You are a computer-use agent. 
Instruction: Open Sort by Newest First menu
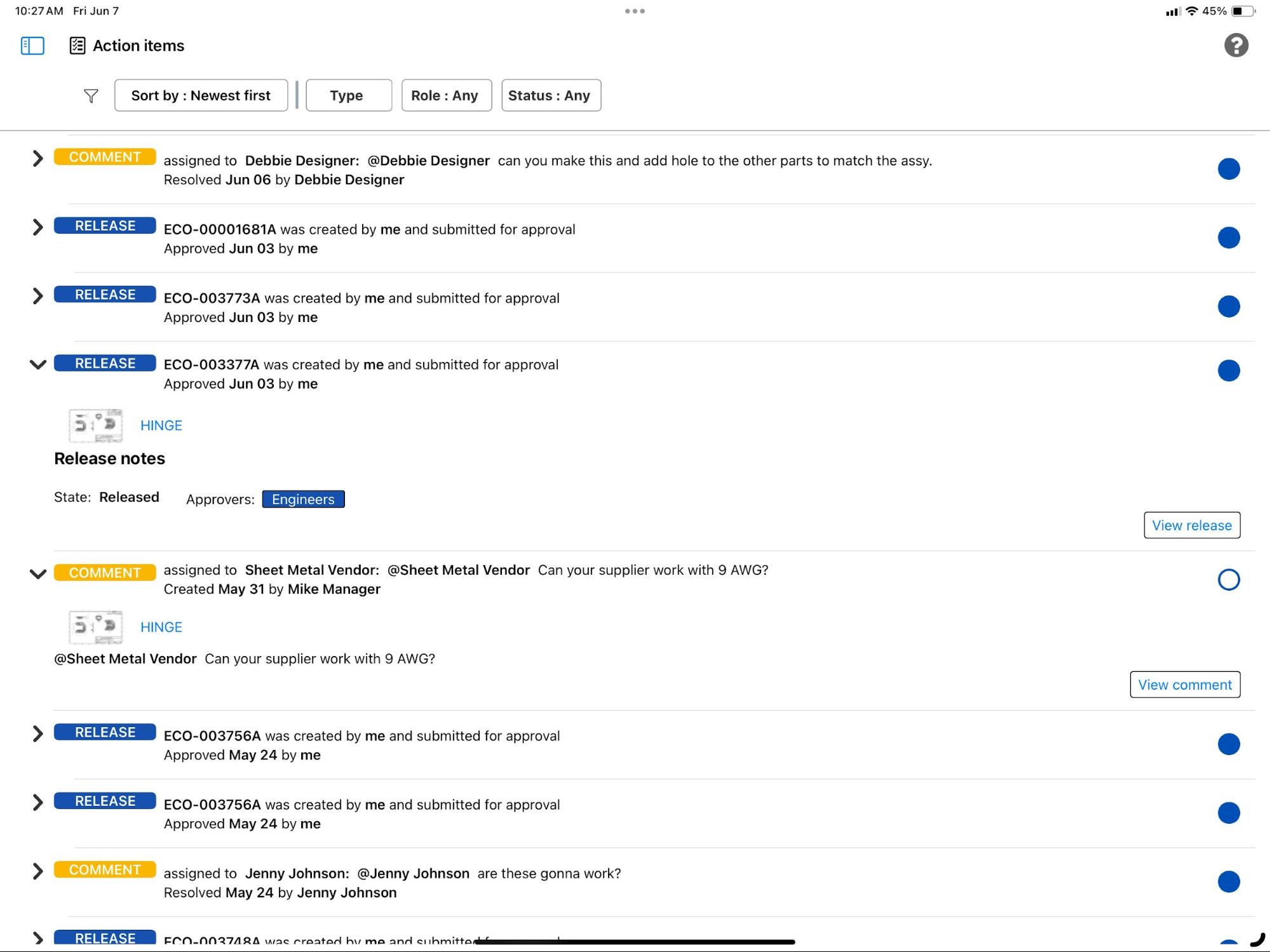(200, 94)
